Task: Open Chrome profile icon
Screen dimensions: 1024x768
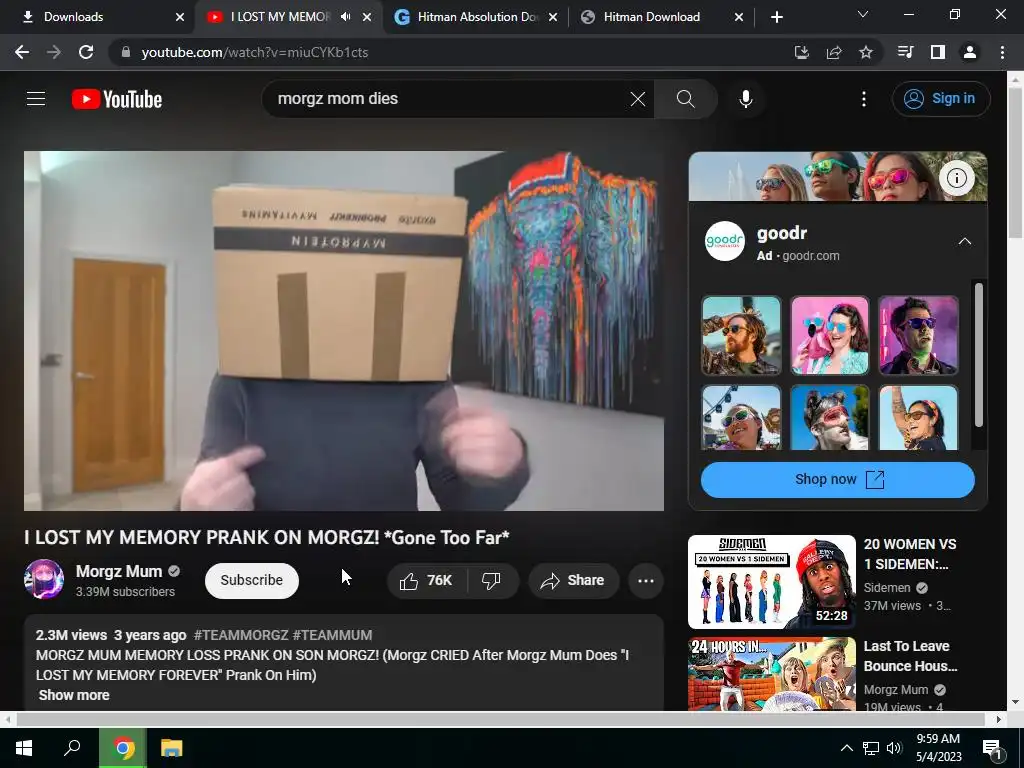Action: [970, 52]
